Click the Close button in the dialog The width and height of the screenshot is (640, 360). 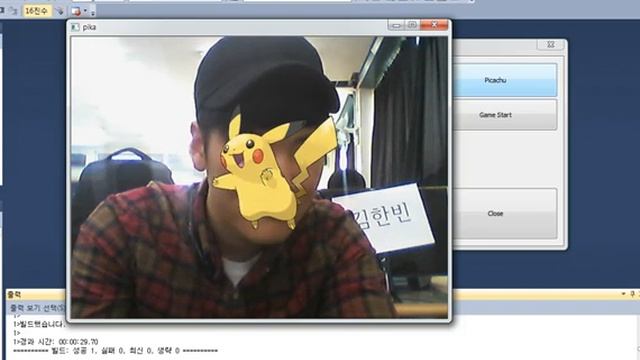[x=505, y=213]
